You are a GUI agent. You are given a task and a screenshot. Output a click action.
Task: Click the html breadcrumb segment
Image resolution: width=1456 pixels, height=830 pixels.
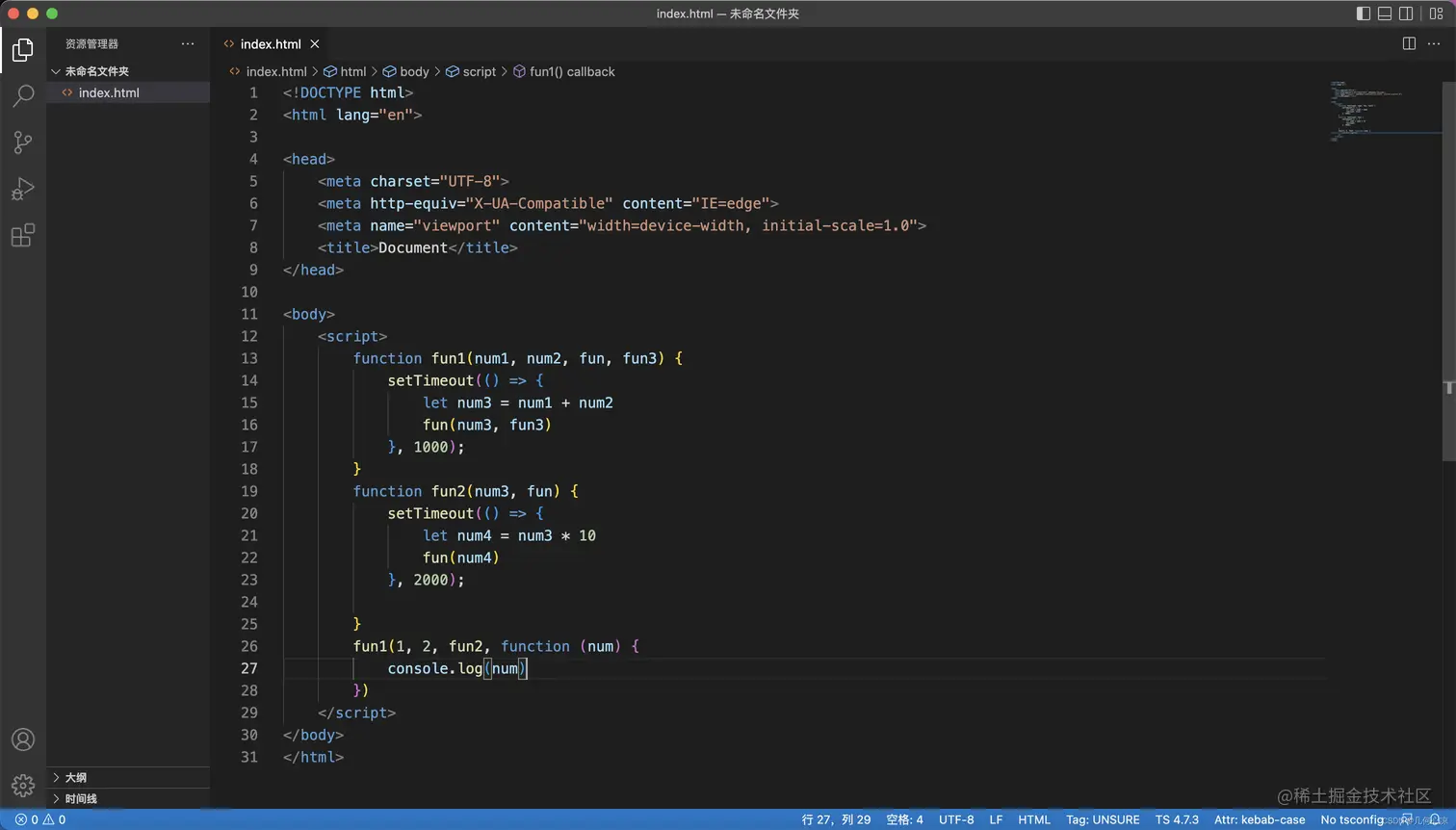tap(346, 71)
